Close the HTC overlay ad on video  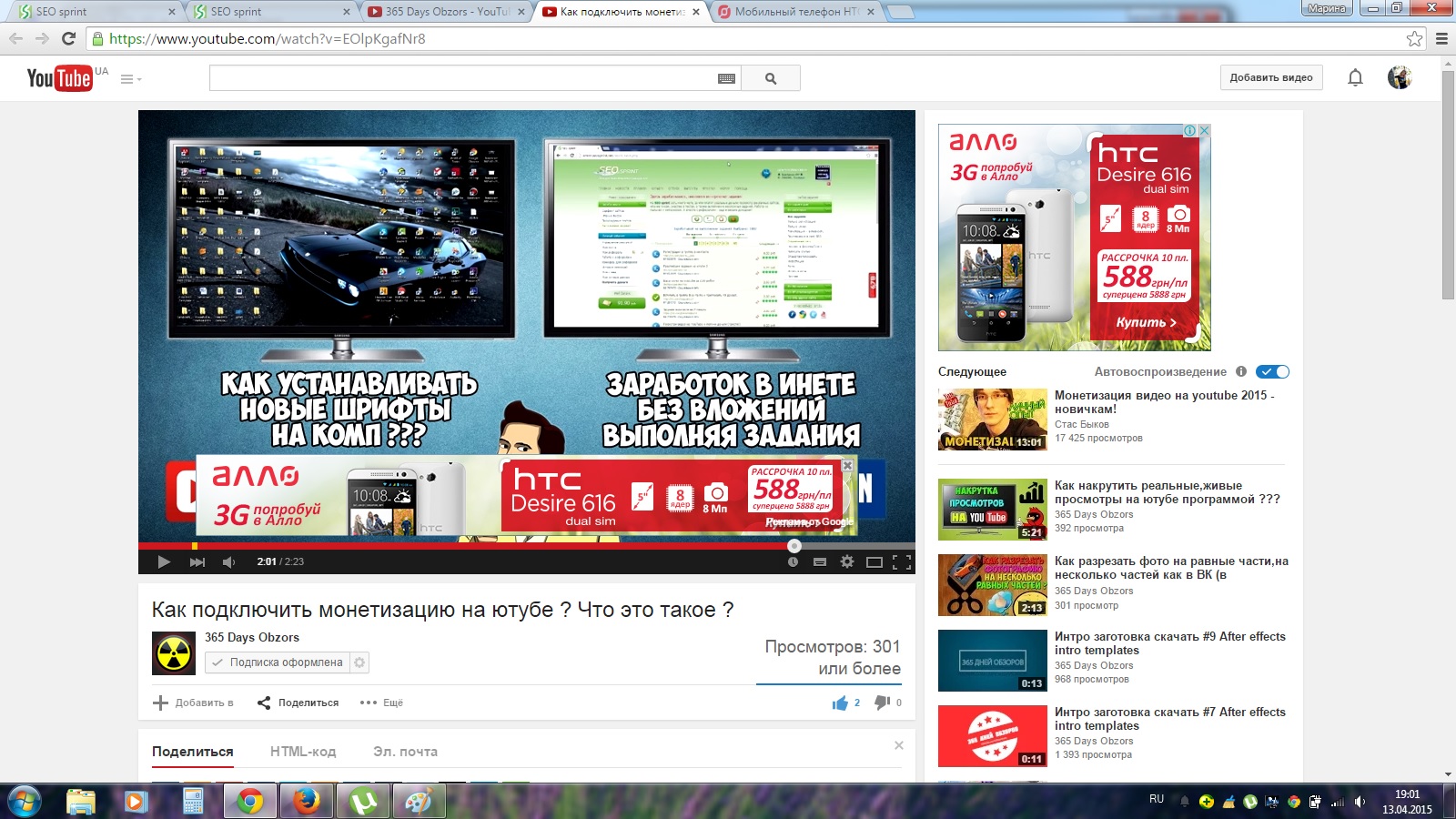click(847, 465)
